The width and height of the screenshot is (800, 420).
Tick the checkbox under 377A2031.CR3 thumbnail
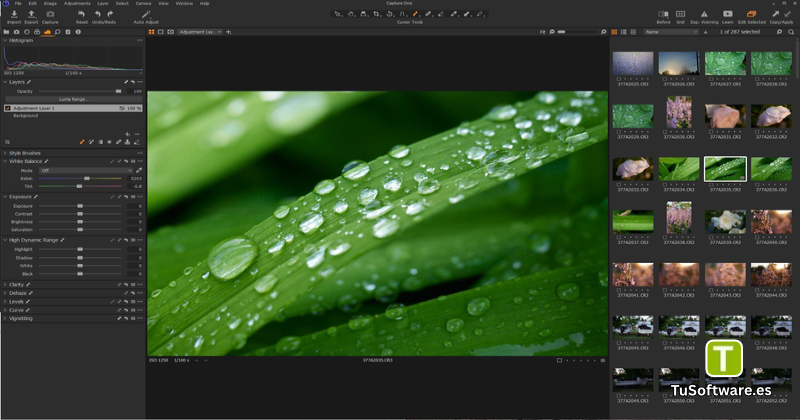tap(711, 132)
